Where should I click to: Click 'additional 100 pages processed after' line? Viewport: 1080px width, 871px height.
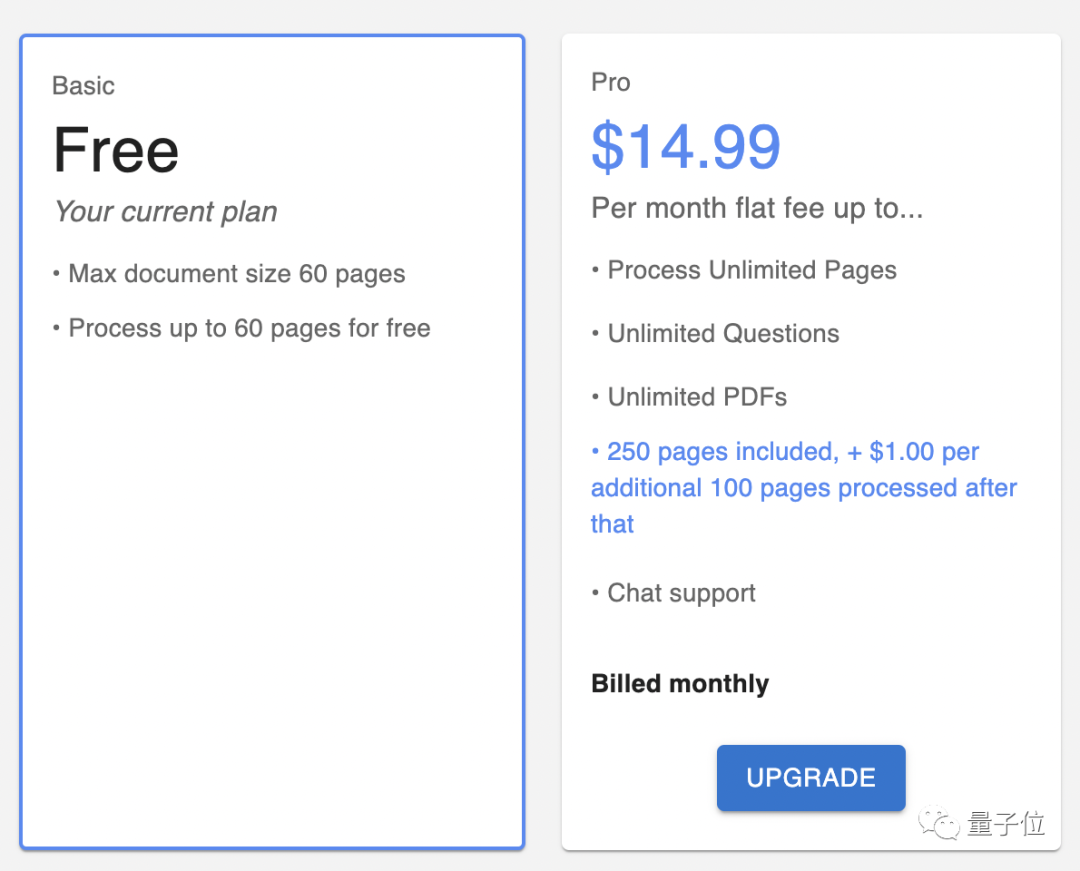tap(804, 487)
